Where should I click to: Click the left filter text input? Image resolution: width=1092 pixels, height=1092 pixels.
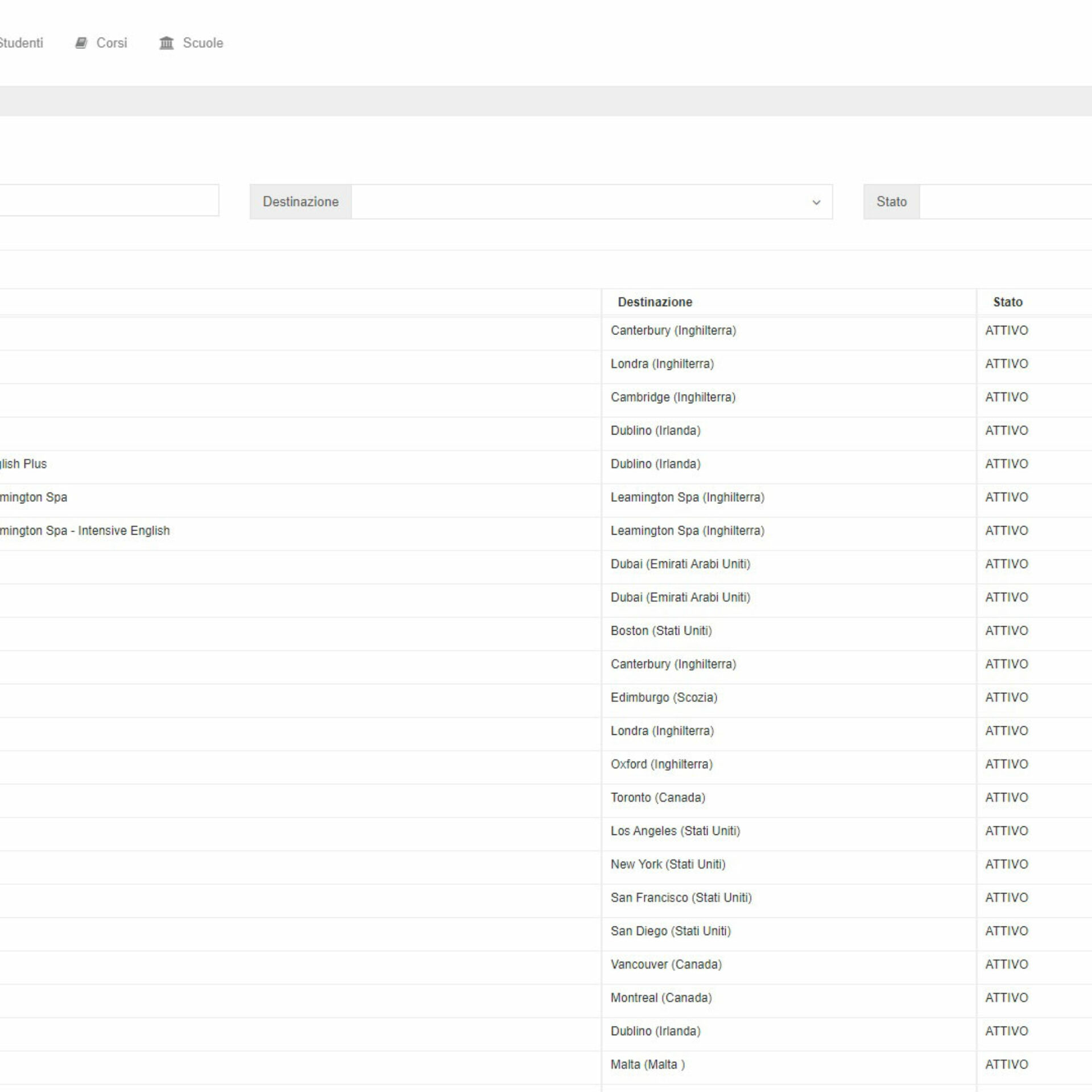pos(108,200)
